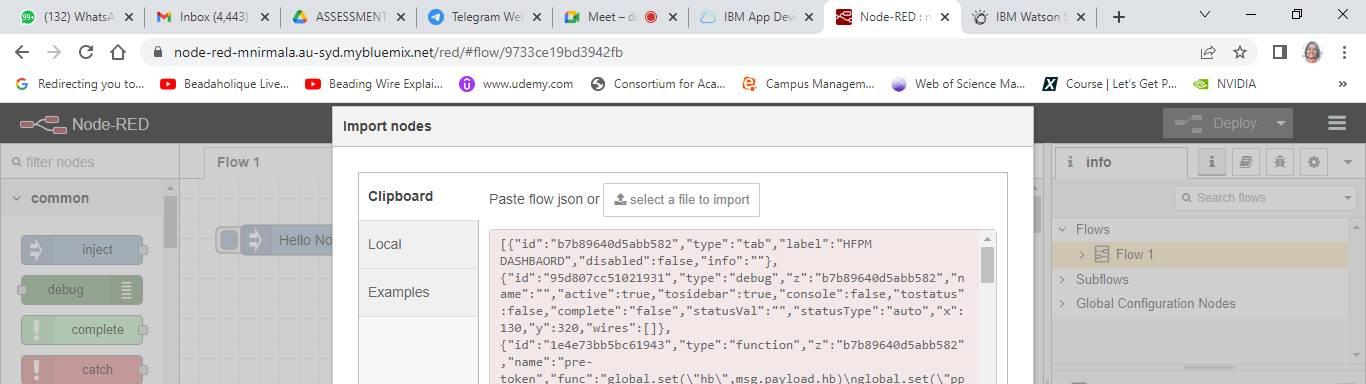Screen dimensions: 1366x384
Task: Collapse the common palette category
Action: point(16,198)
